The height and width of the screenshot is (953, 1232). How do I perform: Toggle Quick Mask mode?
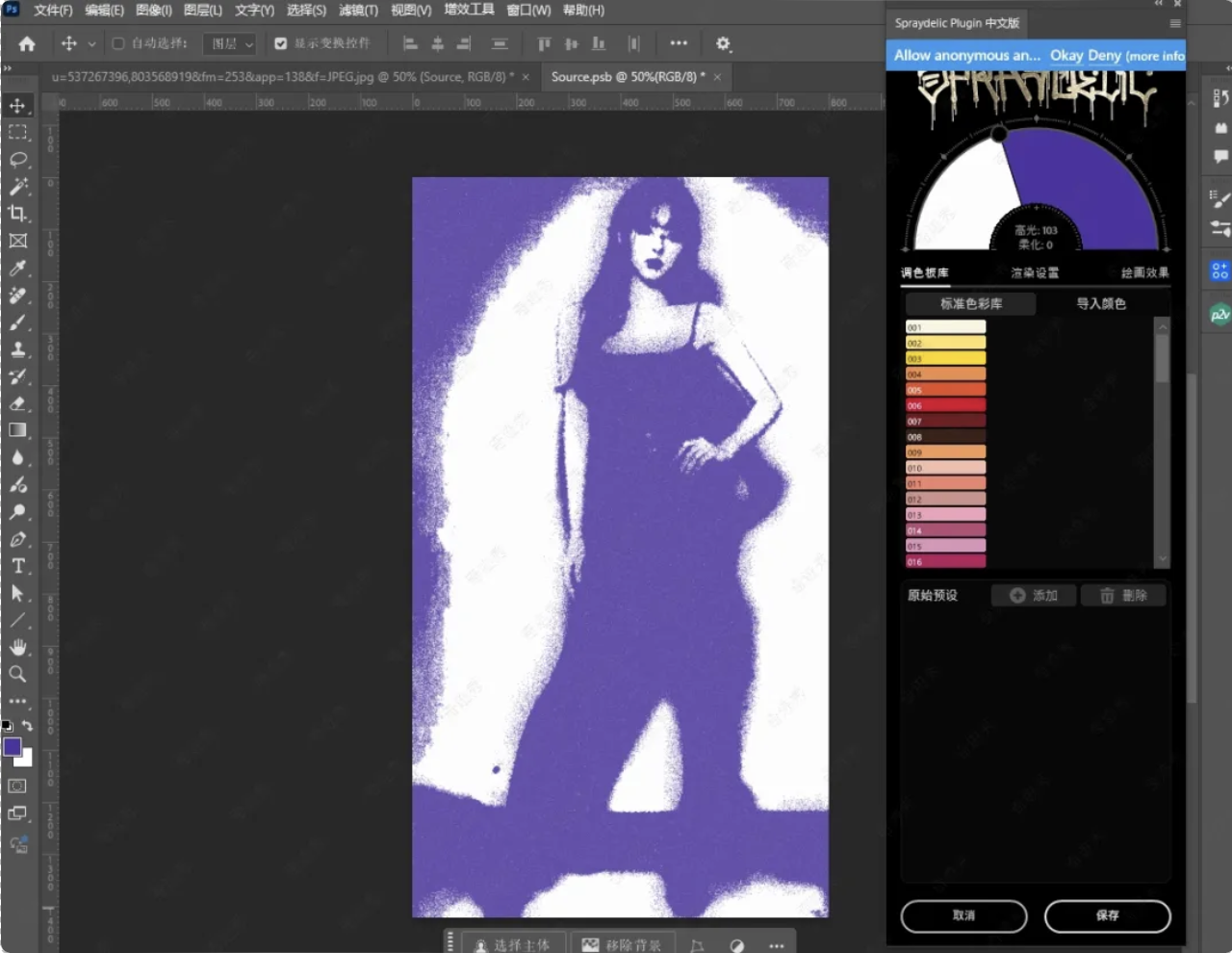[17, 786]
